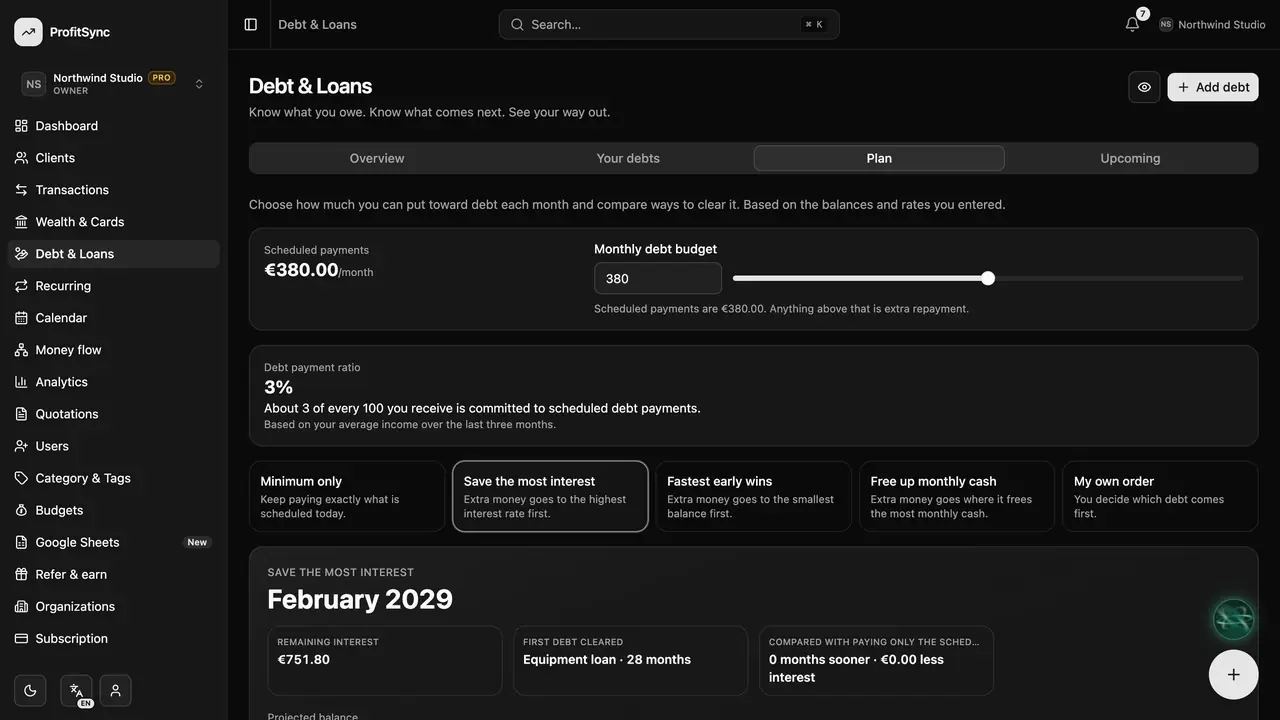Click the Dashboard grid icon
Image resolution: width=1280 pixels, height=720 pixels.
[21, 126]
